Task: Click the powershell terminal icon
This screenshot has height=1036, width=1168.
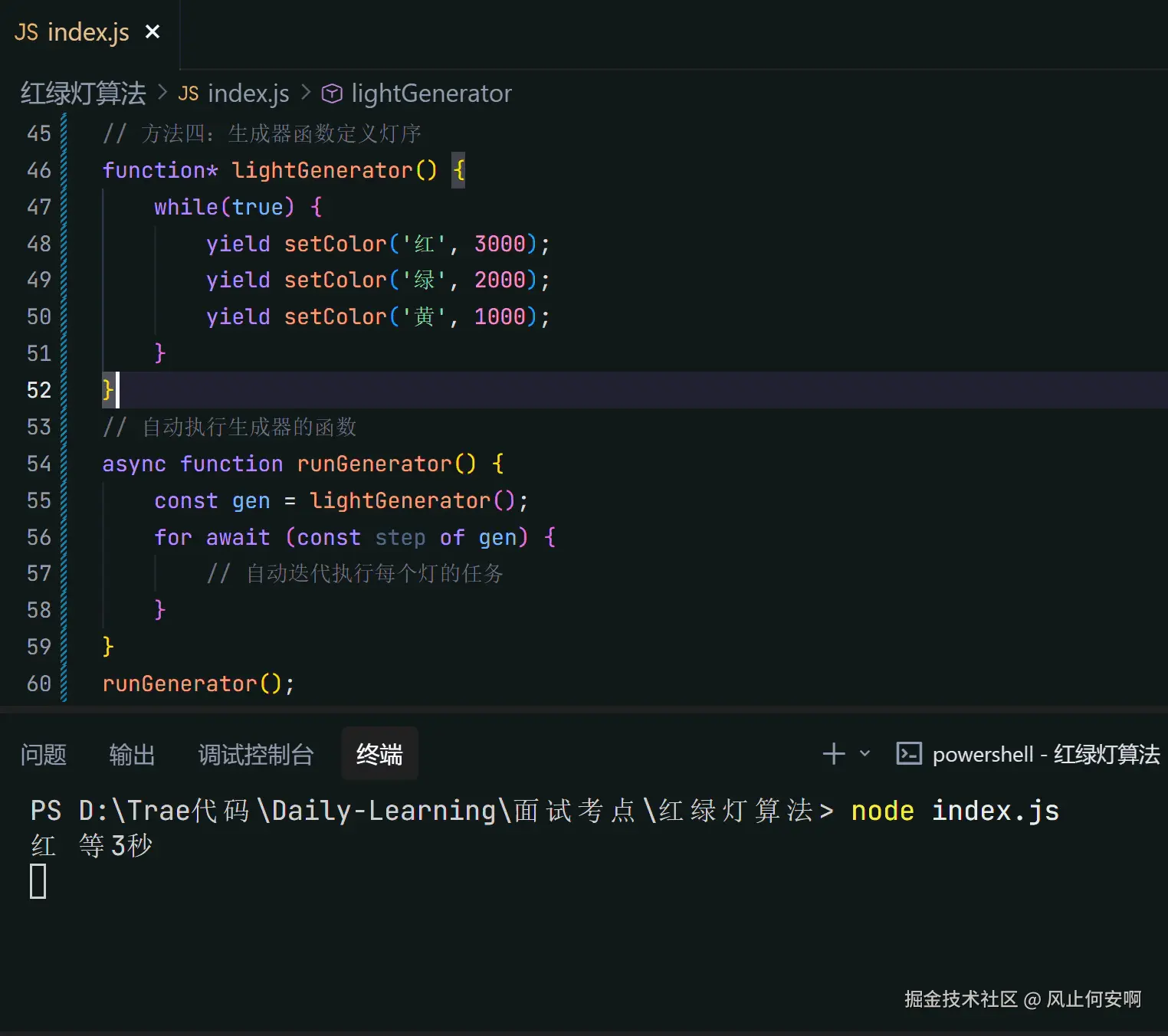Action: 909,754
